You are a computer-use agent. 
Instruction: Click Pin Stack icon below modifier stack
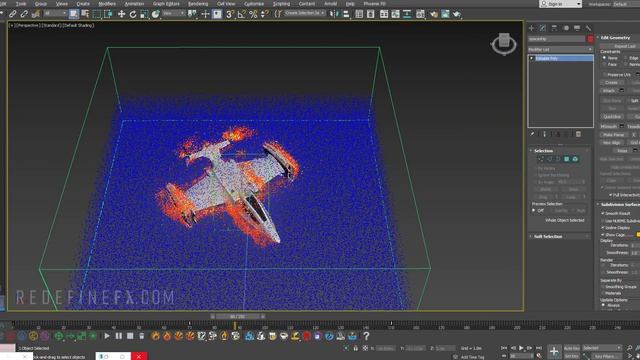(x=532, y=134)
